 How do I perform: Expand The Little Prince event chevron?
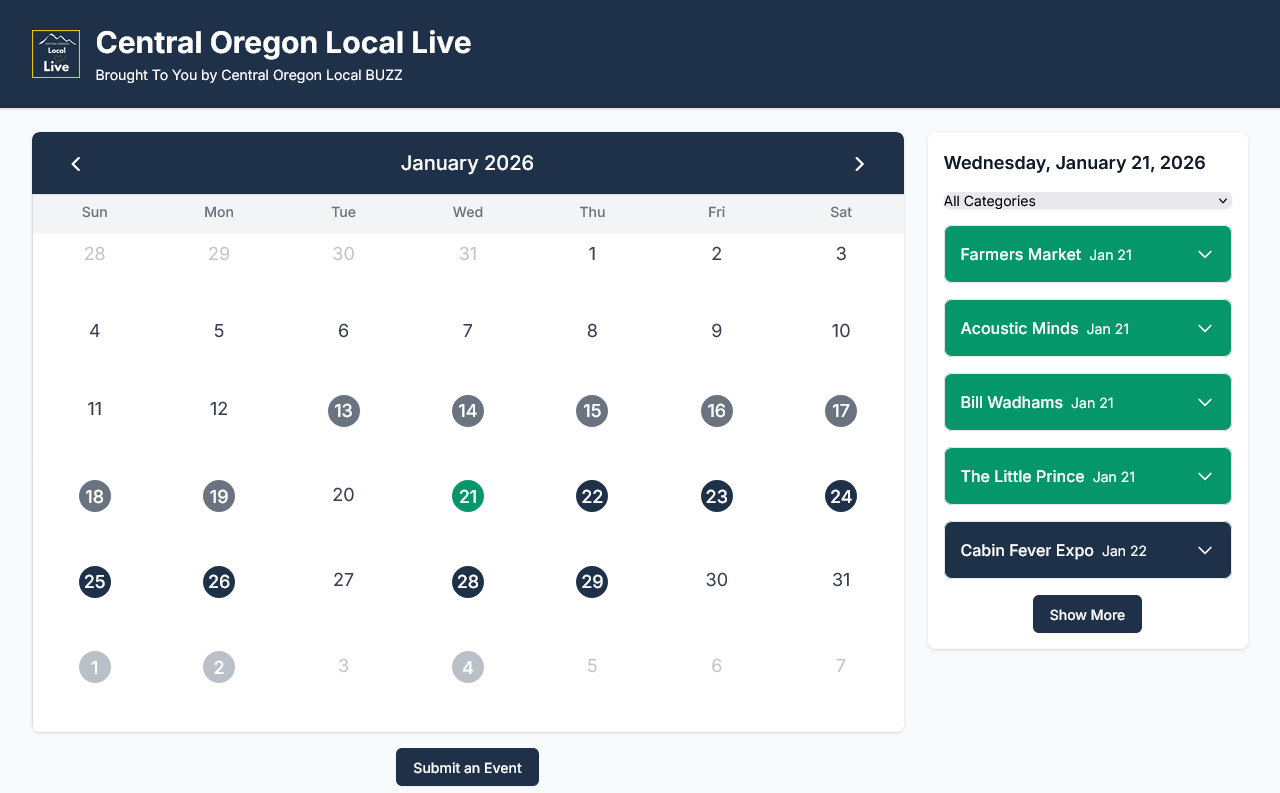(x=1205, y=476)
